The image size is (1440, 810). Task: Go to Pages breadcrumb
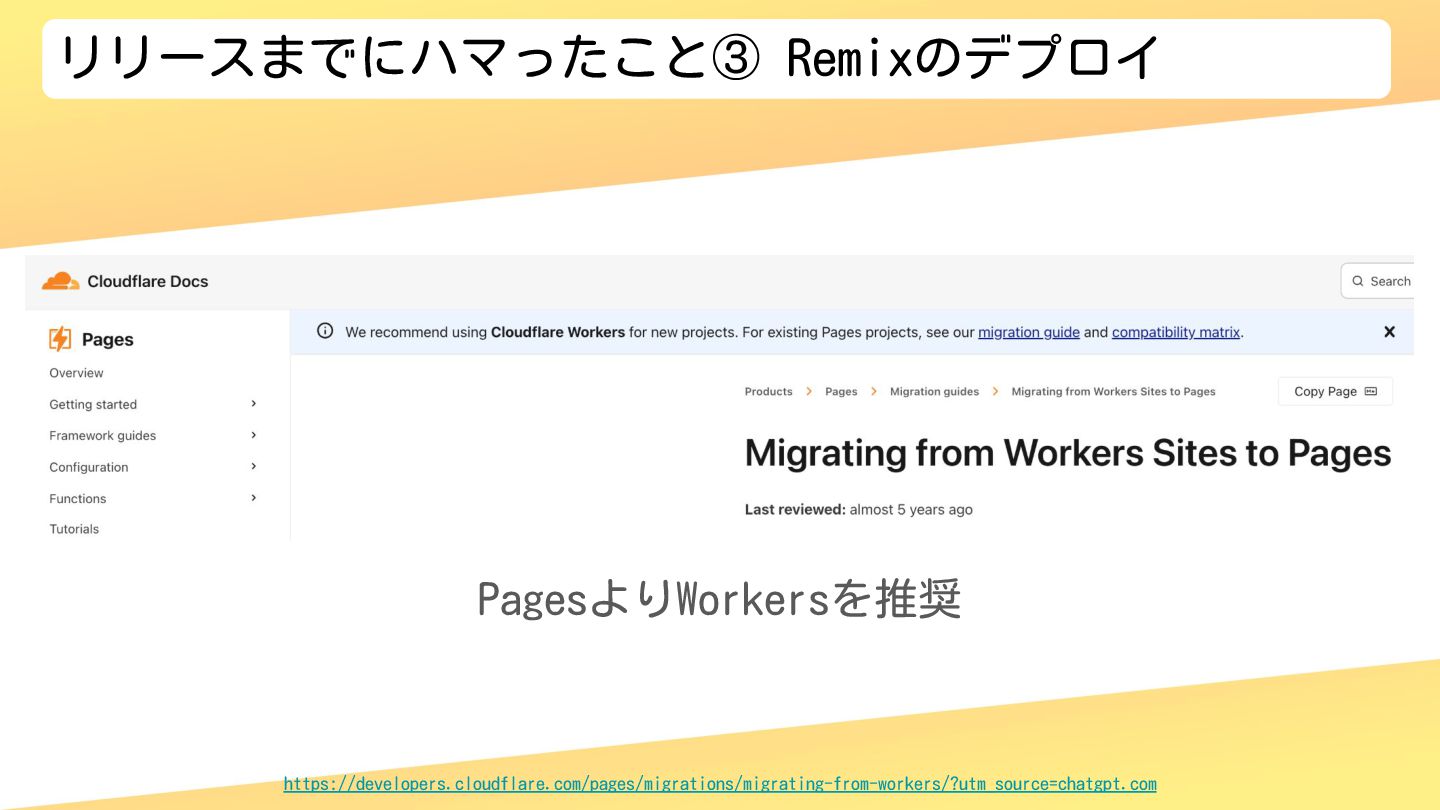pos(841,392)
